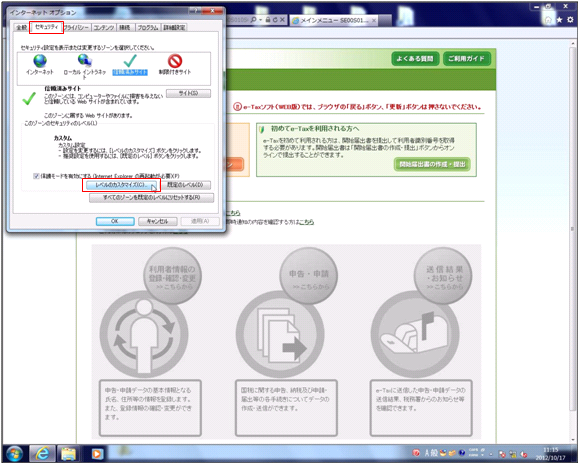Open Internet Explorer from the taskbar
This screenshot has height=463, width=578.
pos(42,453)
